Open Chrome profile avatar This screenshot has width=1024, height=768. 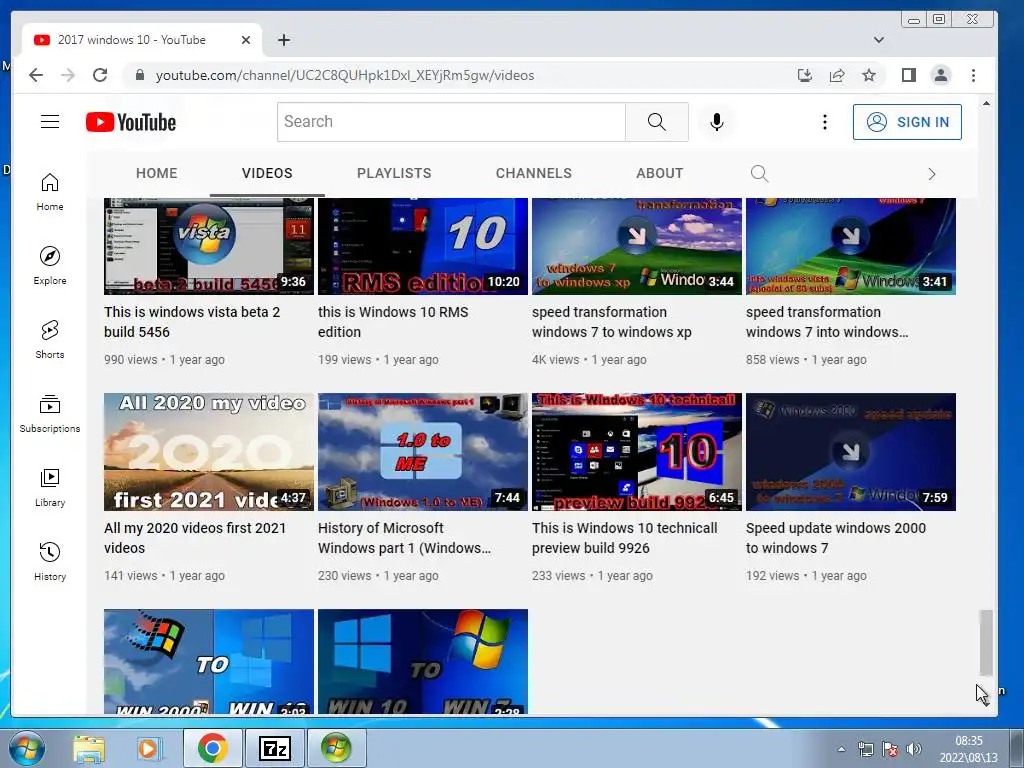[x=940, y=75]
